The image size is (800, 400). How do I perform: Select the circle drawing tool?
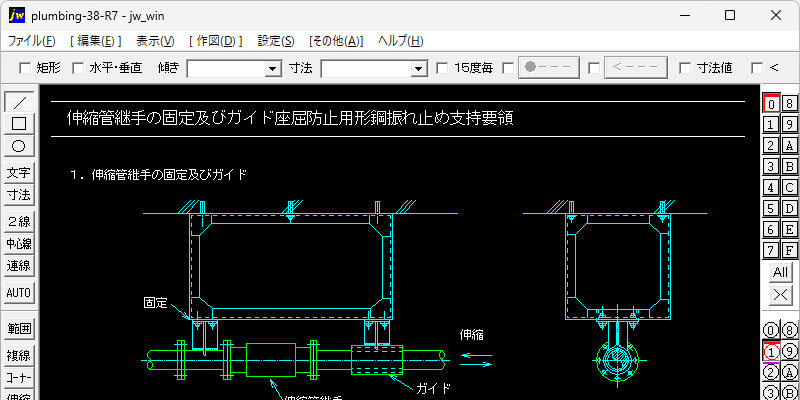(x=19, y=146)
